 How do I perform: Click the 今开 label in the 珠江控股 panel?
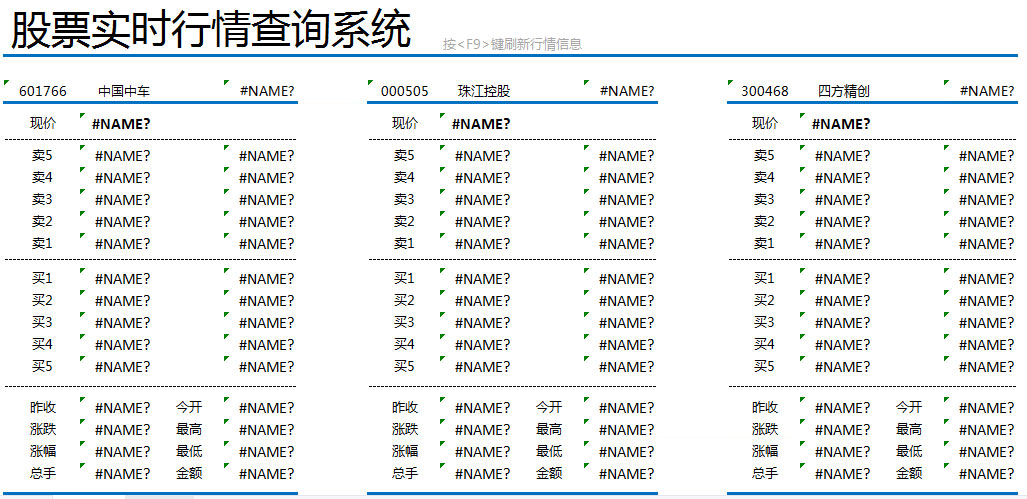pos(548,407)
